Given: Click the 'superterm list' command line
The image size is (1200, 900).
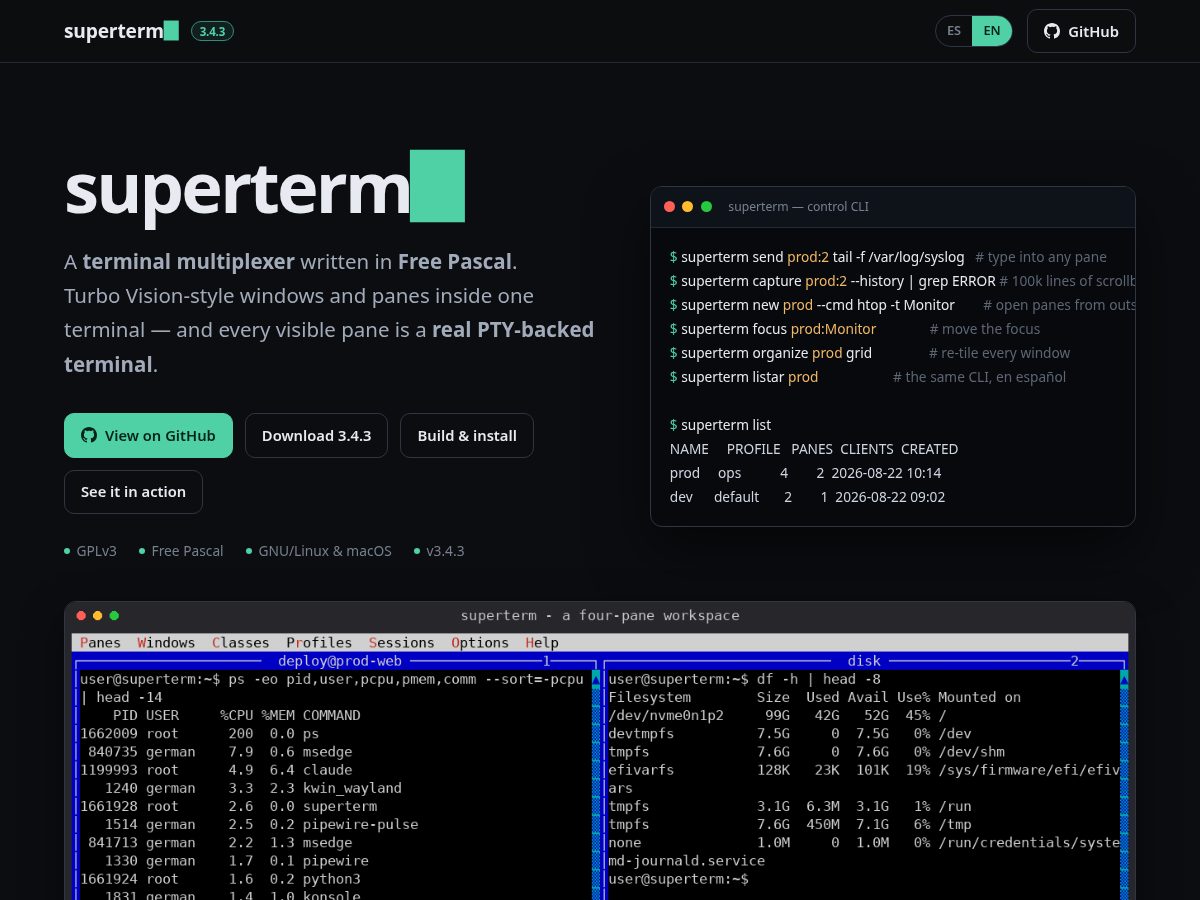Looking at the screenshot, I should click(720, 425).
